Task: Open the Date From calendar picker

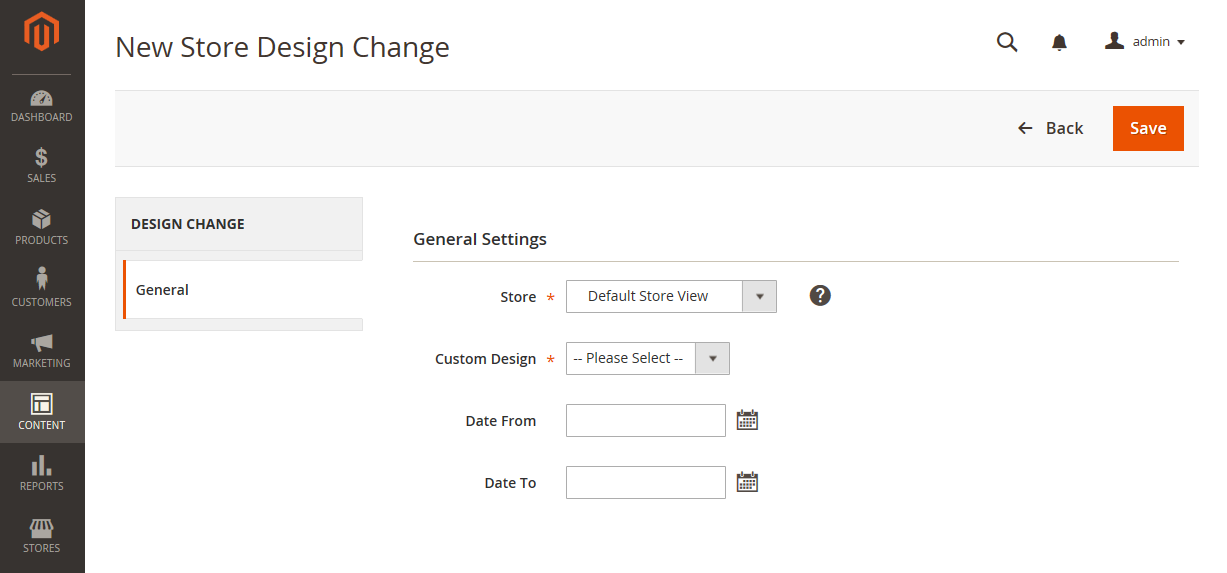Action: pyautogui.click(x=747, y=420)
